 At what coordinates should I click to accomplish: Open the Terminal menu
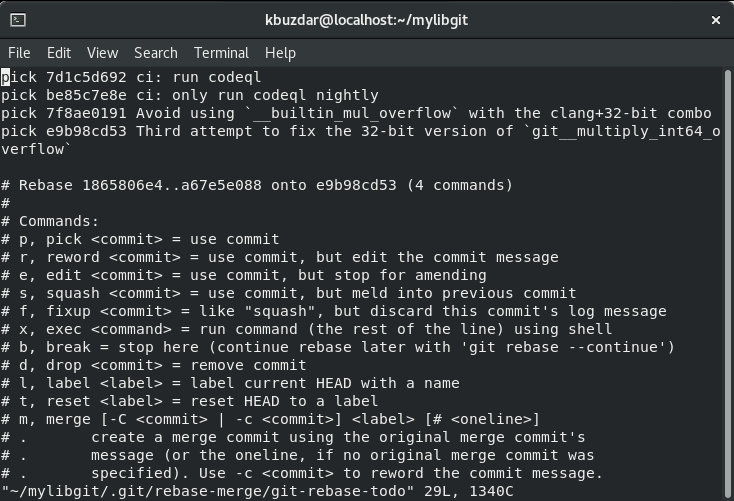(221, 53)
